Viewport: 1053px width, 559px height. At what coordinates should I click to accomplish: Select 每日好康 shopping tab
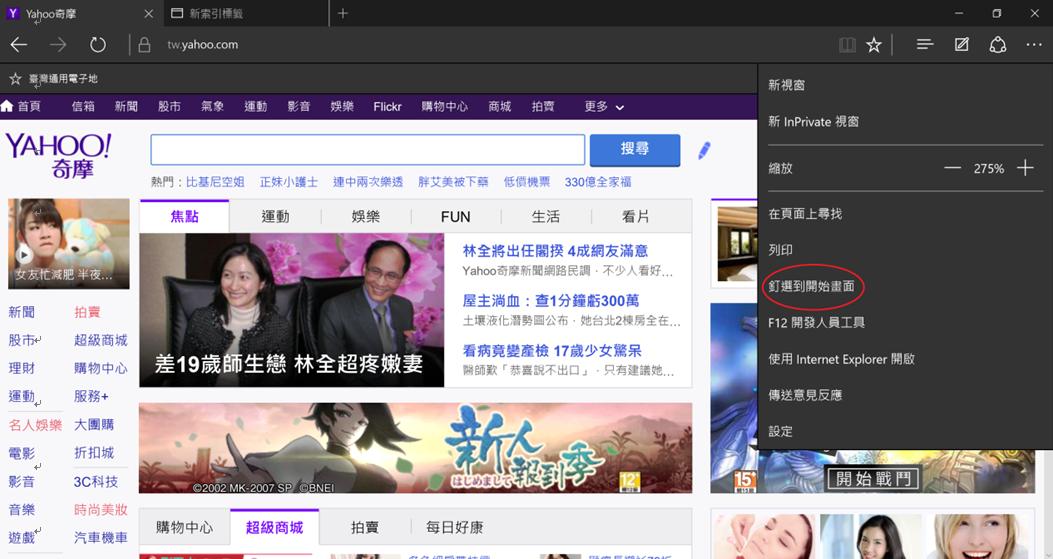pyautogui.click(x=455, y=527)
